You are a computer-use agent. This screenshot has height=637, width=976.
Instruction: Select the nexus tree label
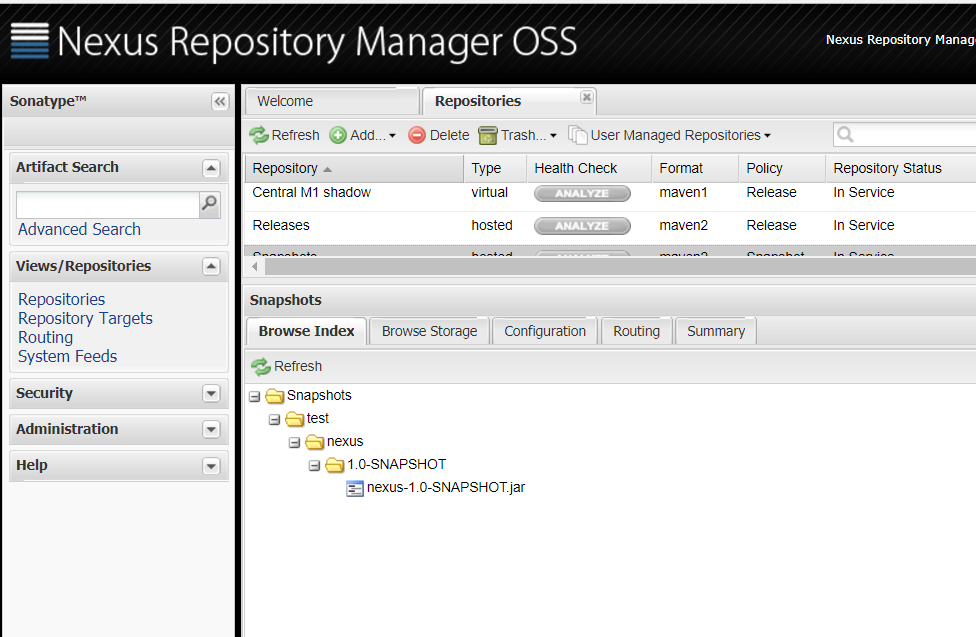point(345,441)
